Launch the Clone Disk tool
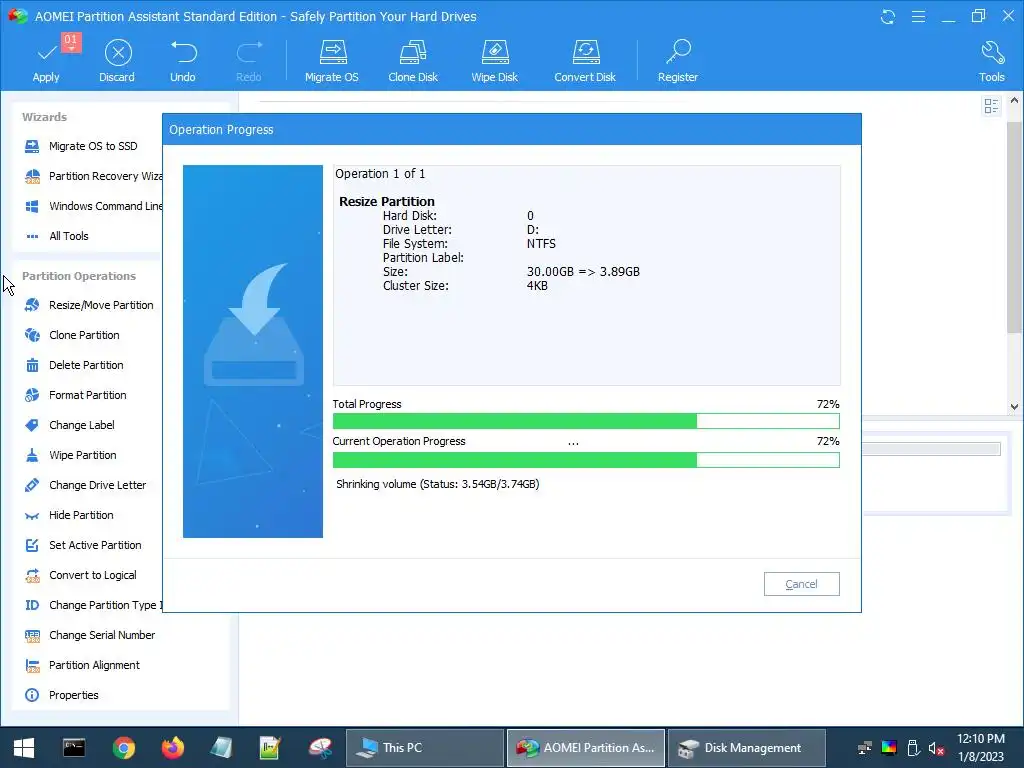1024x768 pixels. pos(413,60)
